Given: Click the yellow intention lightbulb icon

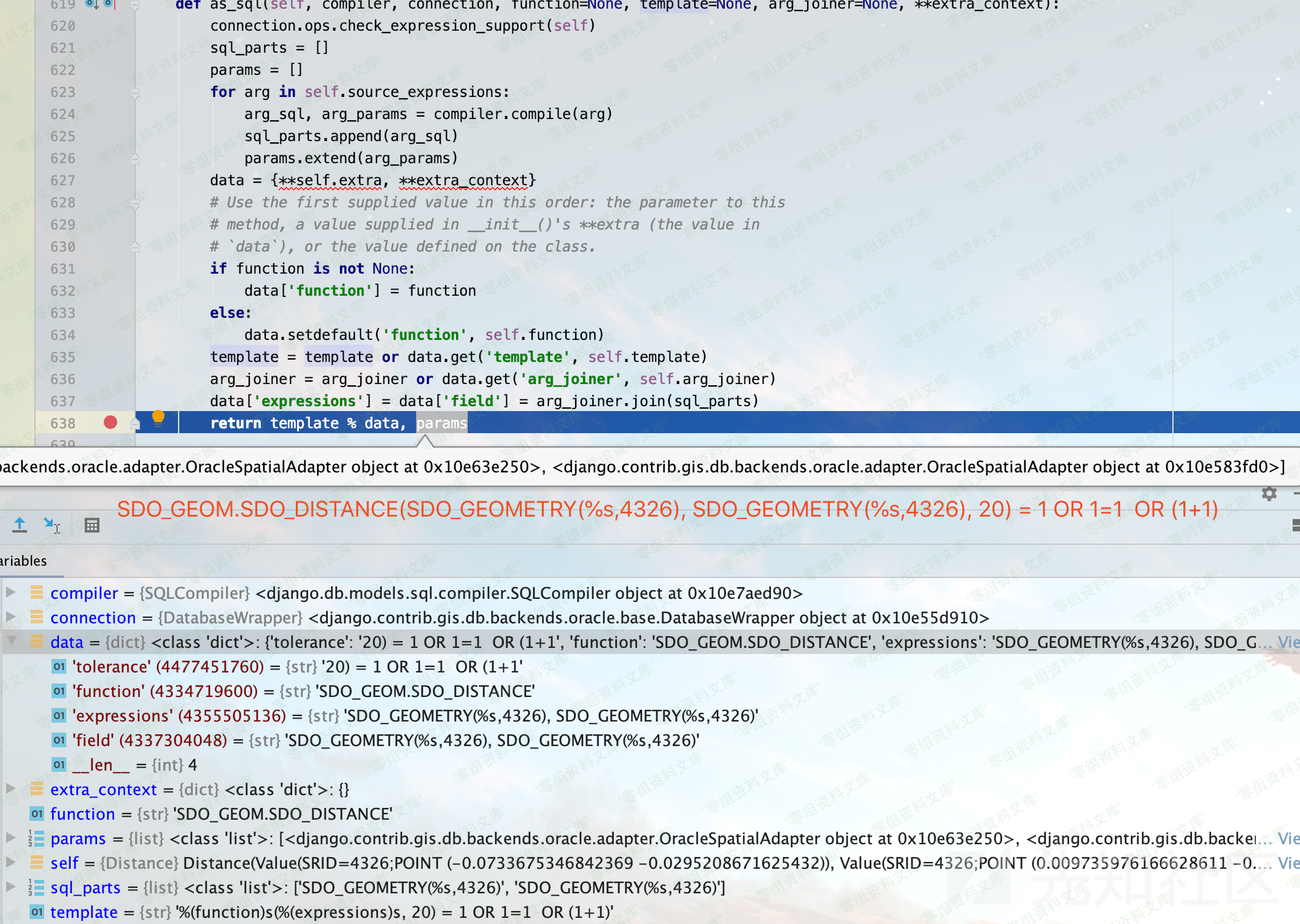Looking at the screenshot, I should tap(158, 418).
